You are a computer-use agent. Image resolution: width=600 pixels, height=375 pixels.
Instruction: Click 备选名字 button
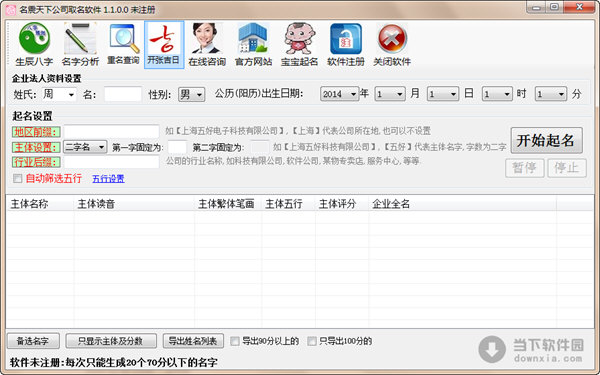pos(33,341)
